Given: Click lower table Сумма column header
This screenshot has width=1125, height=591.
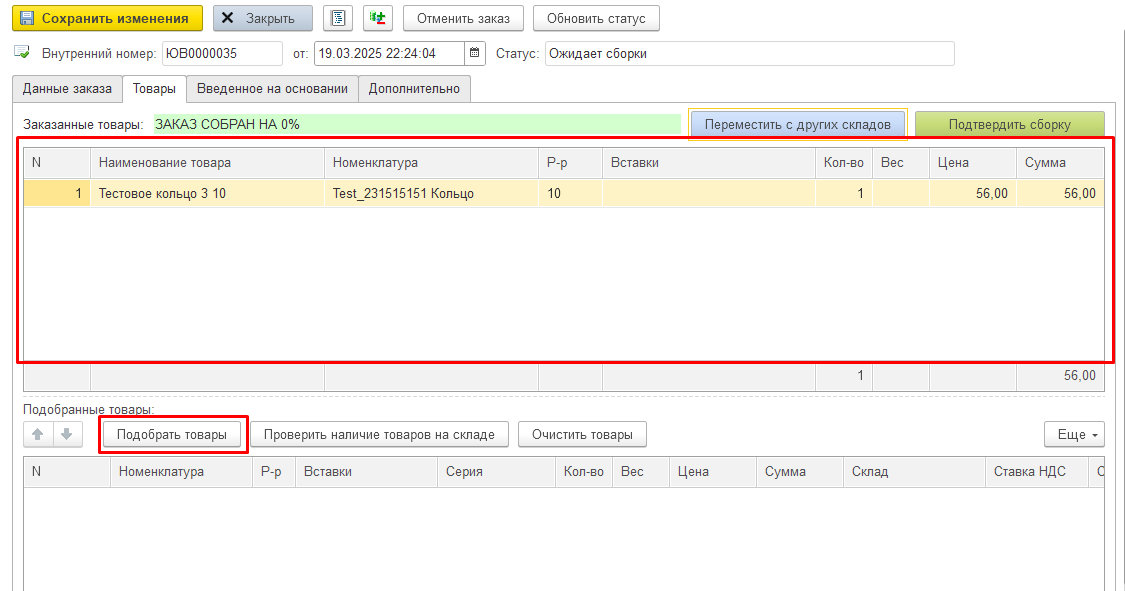Looking at the screenshot, I should [799, 472].
